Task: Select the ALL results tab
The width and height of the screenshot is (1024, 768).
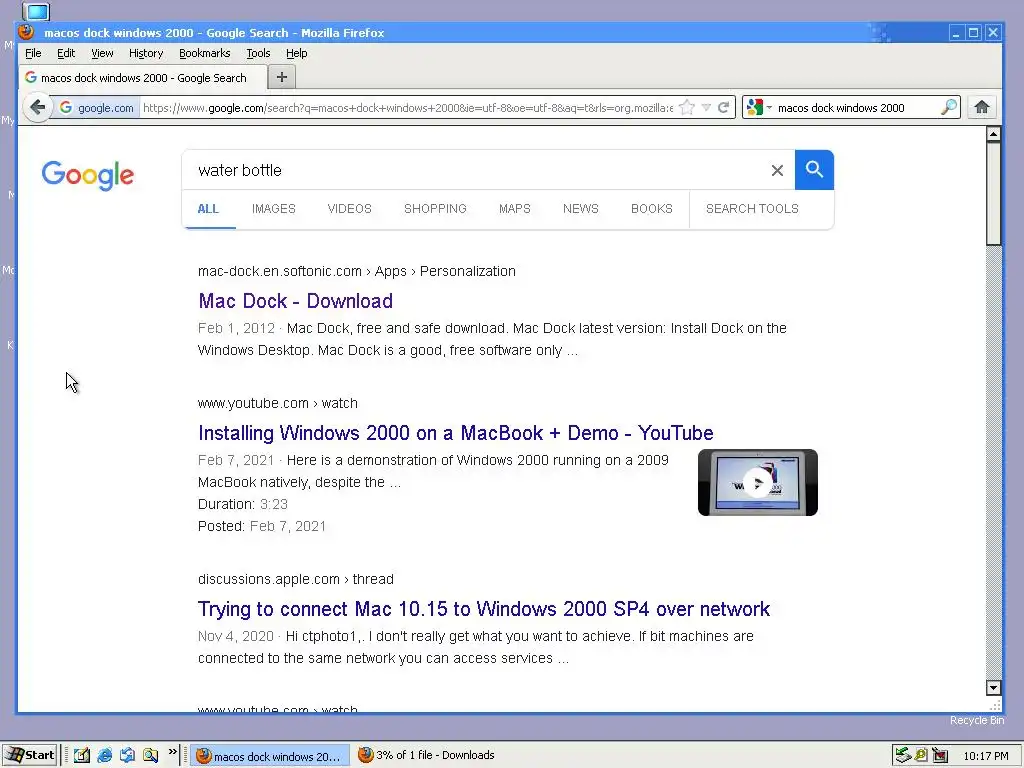Action: pyautogui.click(x=208, y=209)
